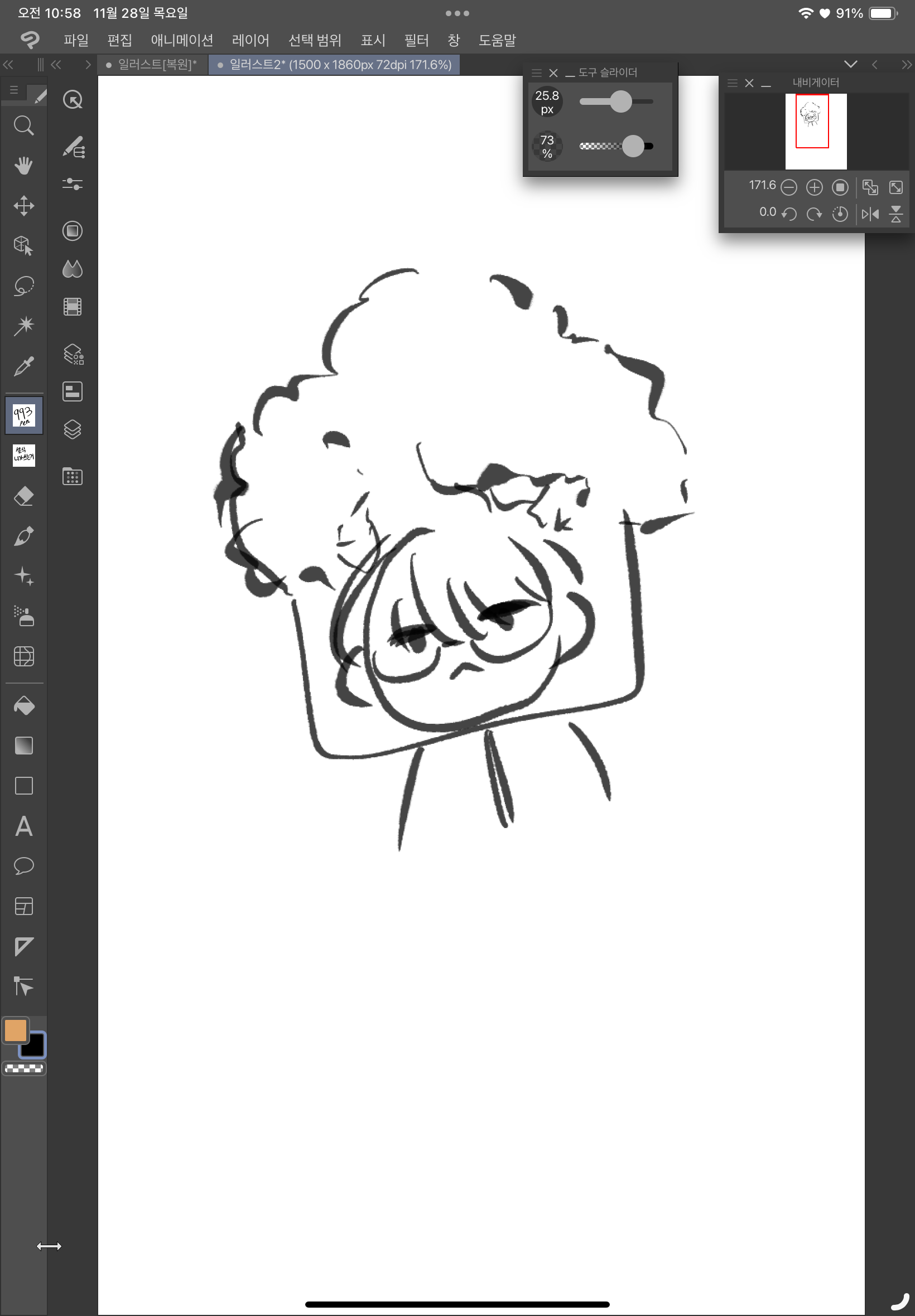Select the 993 pen brush tool
This screenshot has height=1316, width=915.
[23, 415]
